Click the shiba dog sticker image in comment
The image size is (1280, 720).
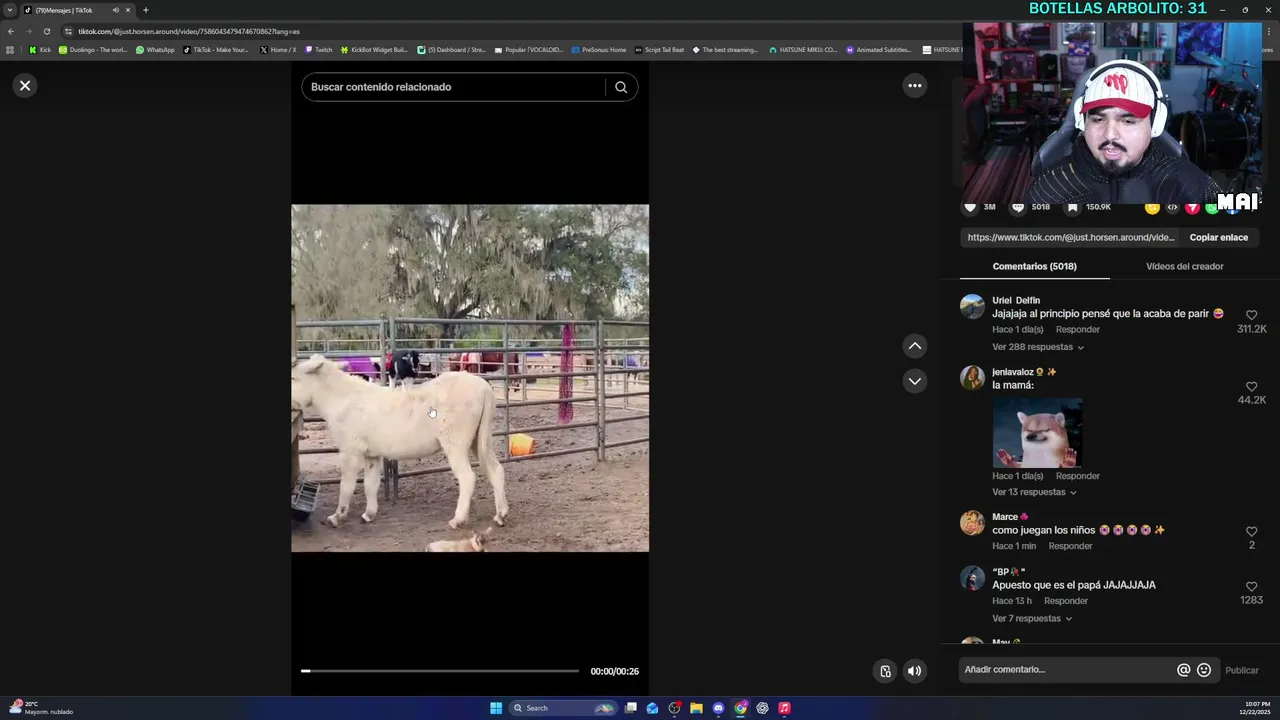tap(1037, 433)
